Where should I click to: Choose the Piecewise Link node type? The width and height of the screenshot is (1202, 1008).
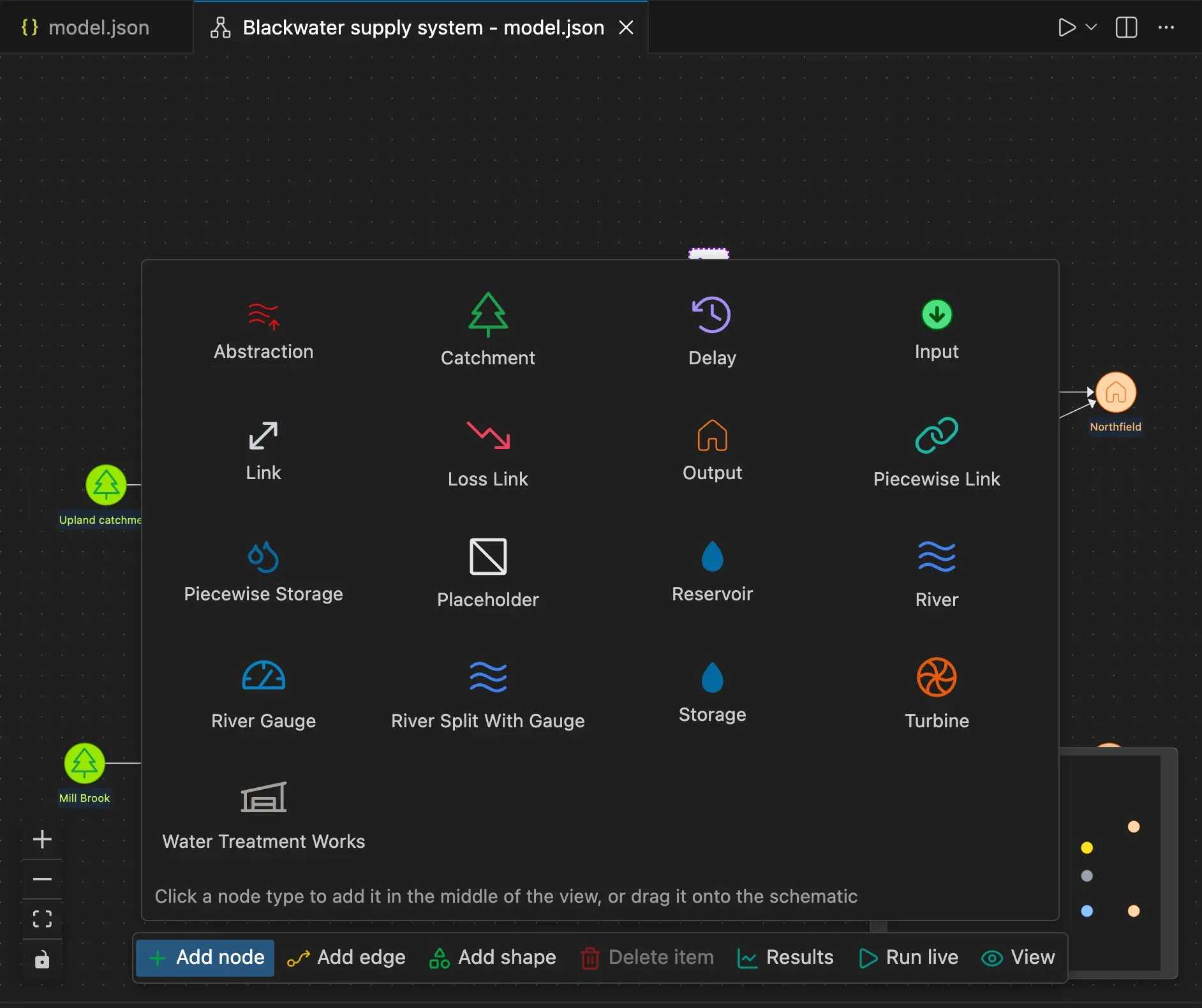(x=937, y=452)
